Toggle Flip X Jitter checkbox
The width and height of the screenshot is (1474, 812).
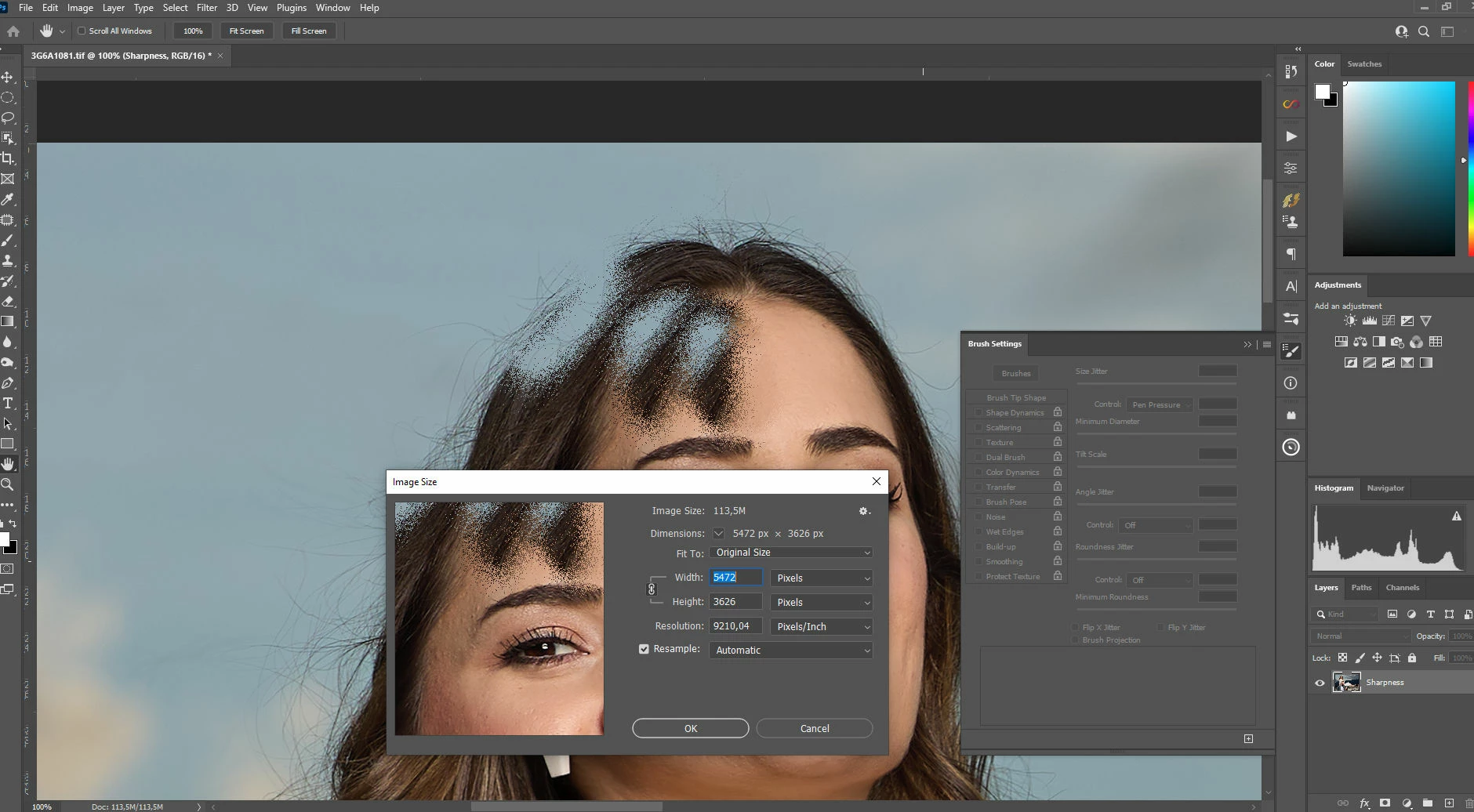[1075, 627]
